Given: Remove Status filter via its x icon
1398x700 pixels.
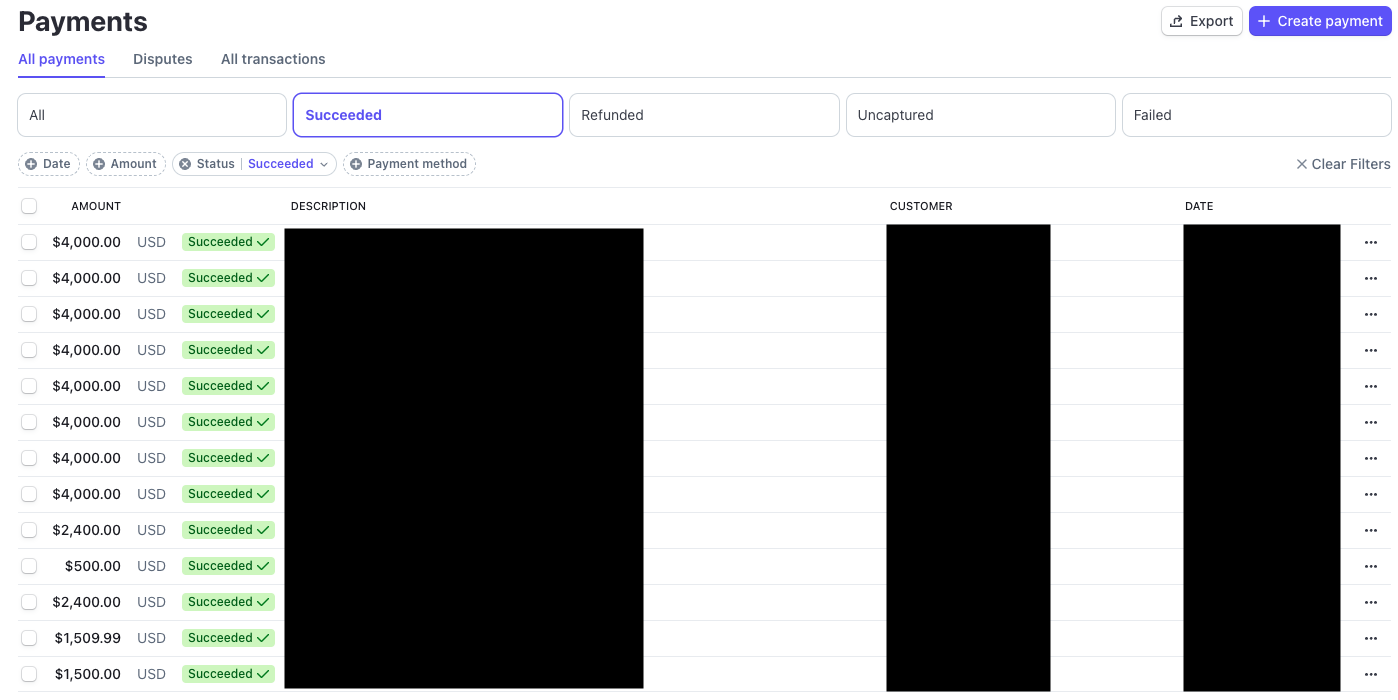Looking at the screenshot, I should (x=185, y=164).
